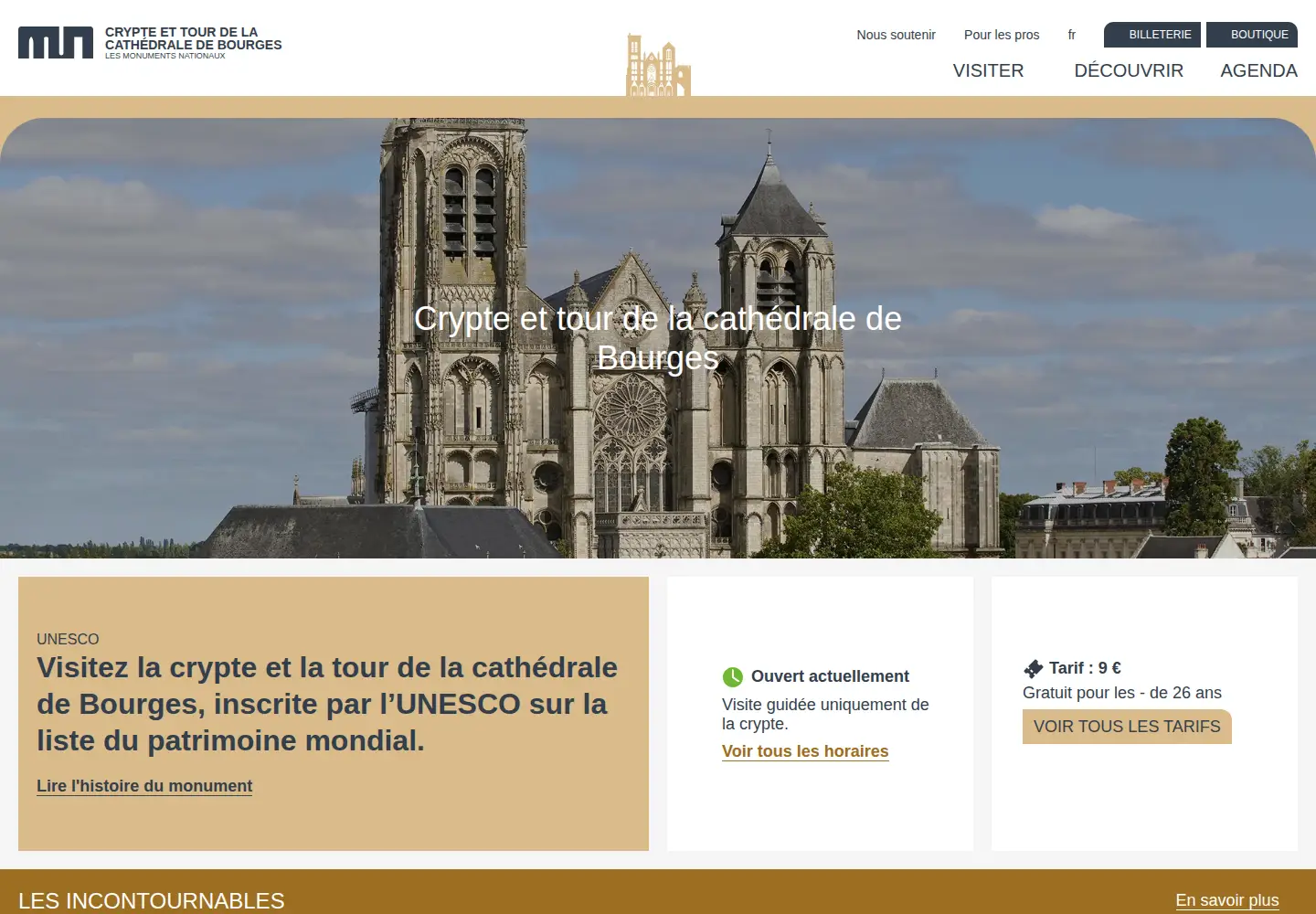The height and width of the screenshot is (914, 1316).
Task: Click the BOUTIQUE button
Action: (1252, 35)
